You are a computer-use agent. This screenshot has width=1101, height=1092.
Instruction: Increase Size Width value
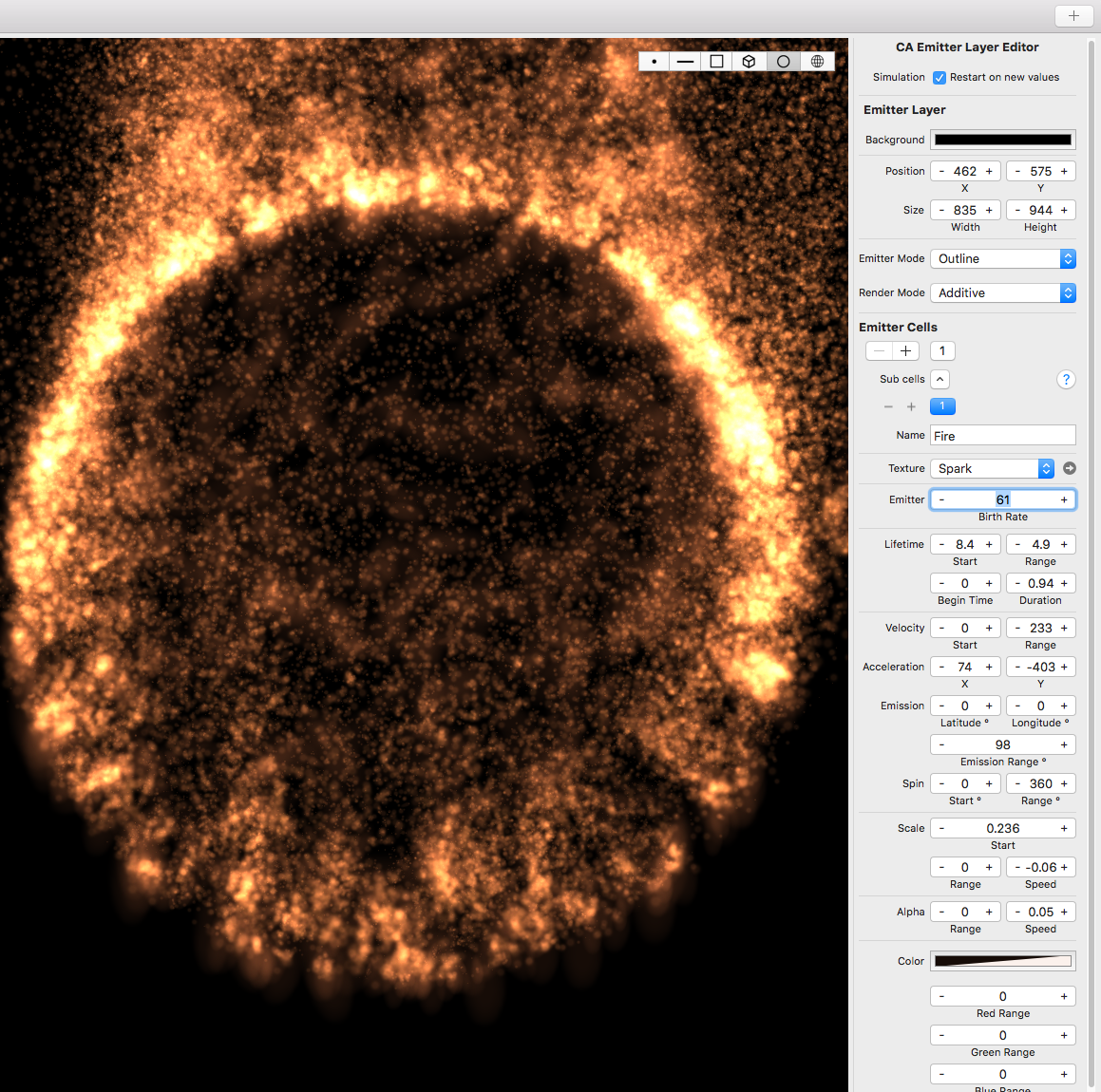(989, 211)
